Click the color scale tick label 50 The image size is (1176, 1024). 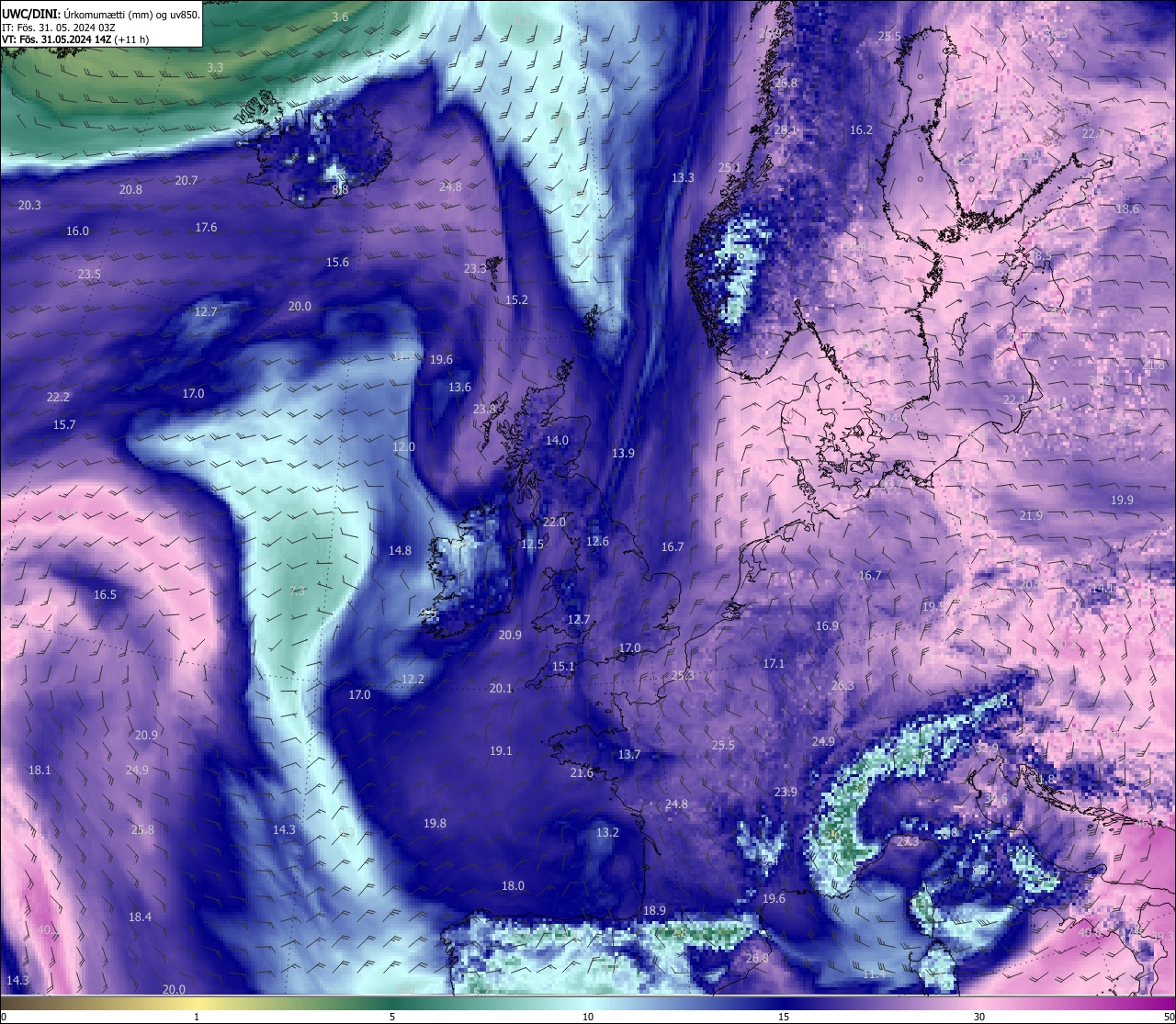click(1169, 1017)
